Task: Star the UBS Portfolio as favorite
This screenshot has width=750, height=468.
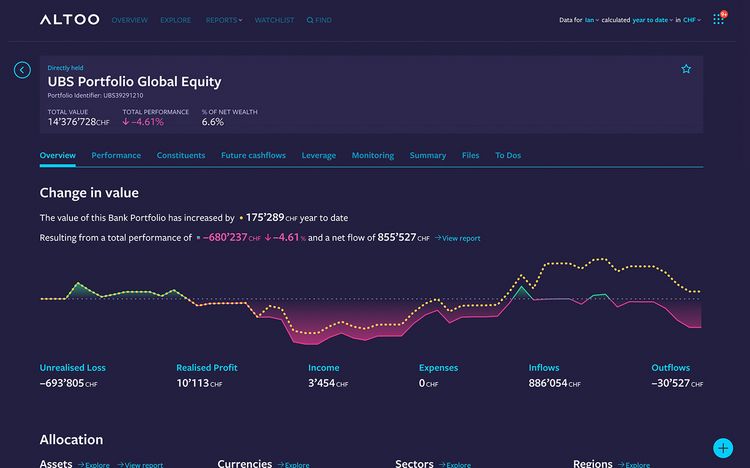Action: point(686,69)
